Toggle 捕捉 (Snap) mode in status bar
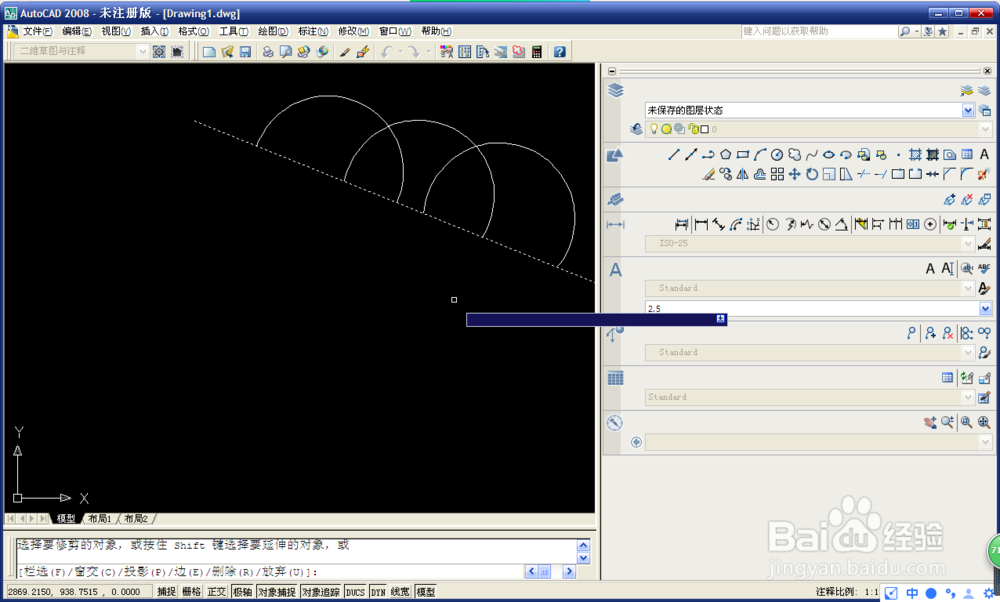 [x=166, y=592]
